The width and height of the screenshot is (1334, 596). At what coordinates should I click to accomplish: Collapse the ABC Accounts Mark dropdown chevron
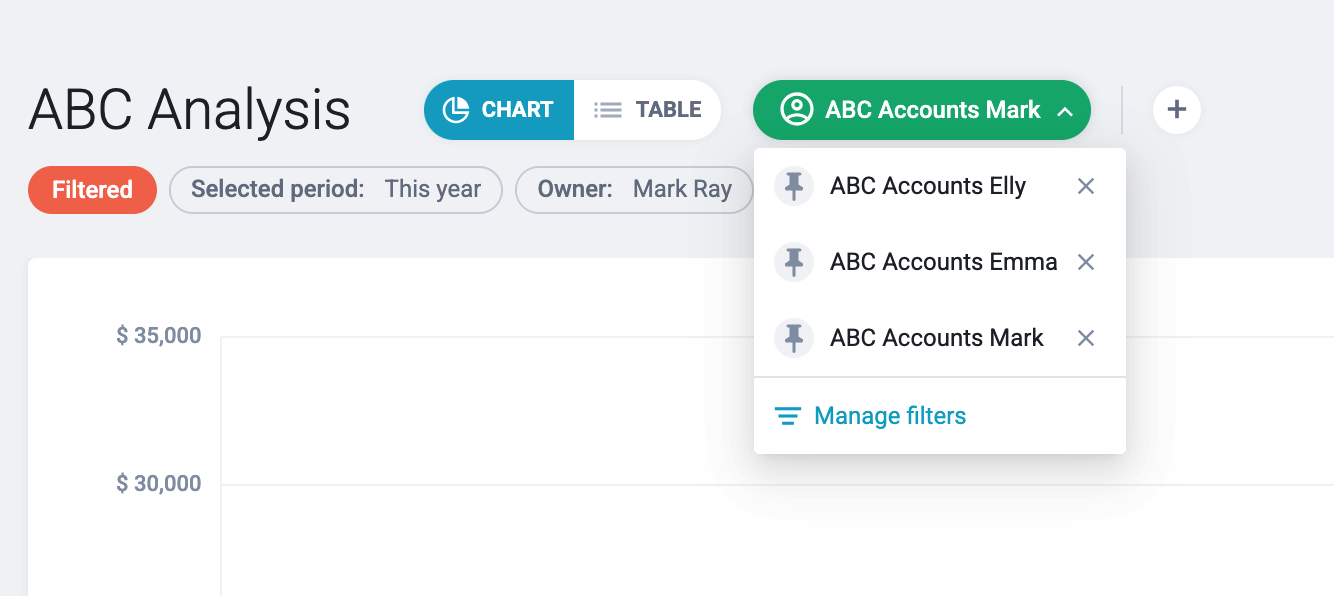[x=1065, y=111]
